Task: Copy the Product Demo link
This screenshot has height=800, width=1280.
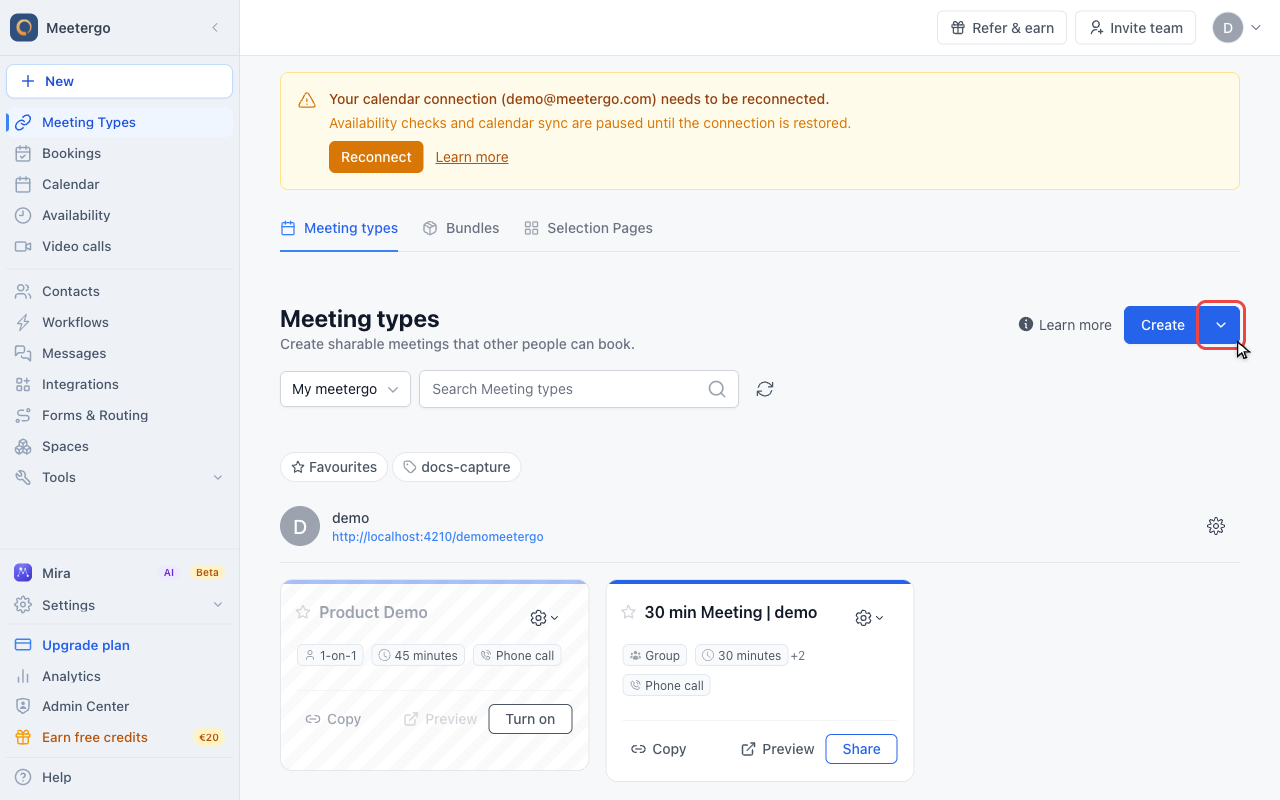Action: click(x=333, y=719)
